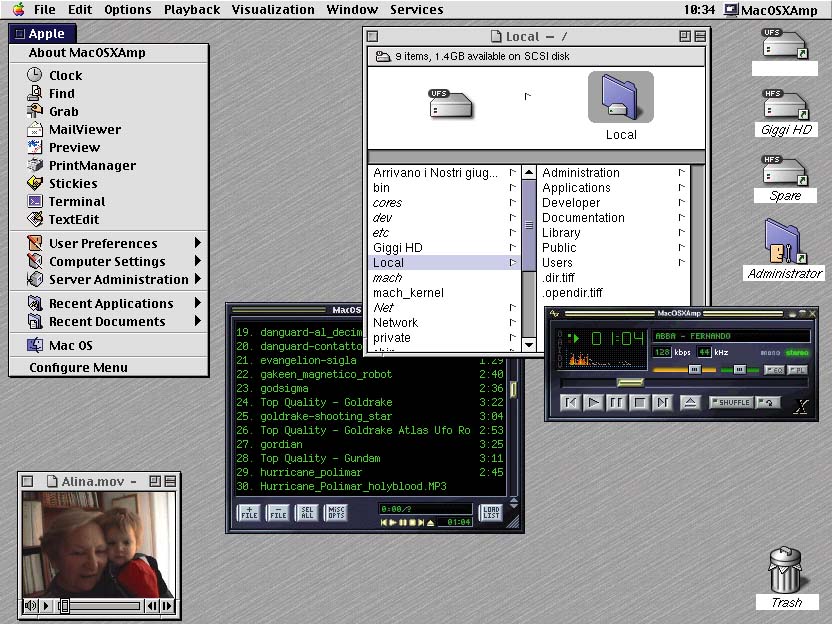Click mini play icon in playlist footer
The width and height of the screenshot is (832, 624).
click(x=393, y=523)
